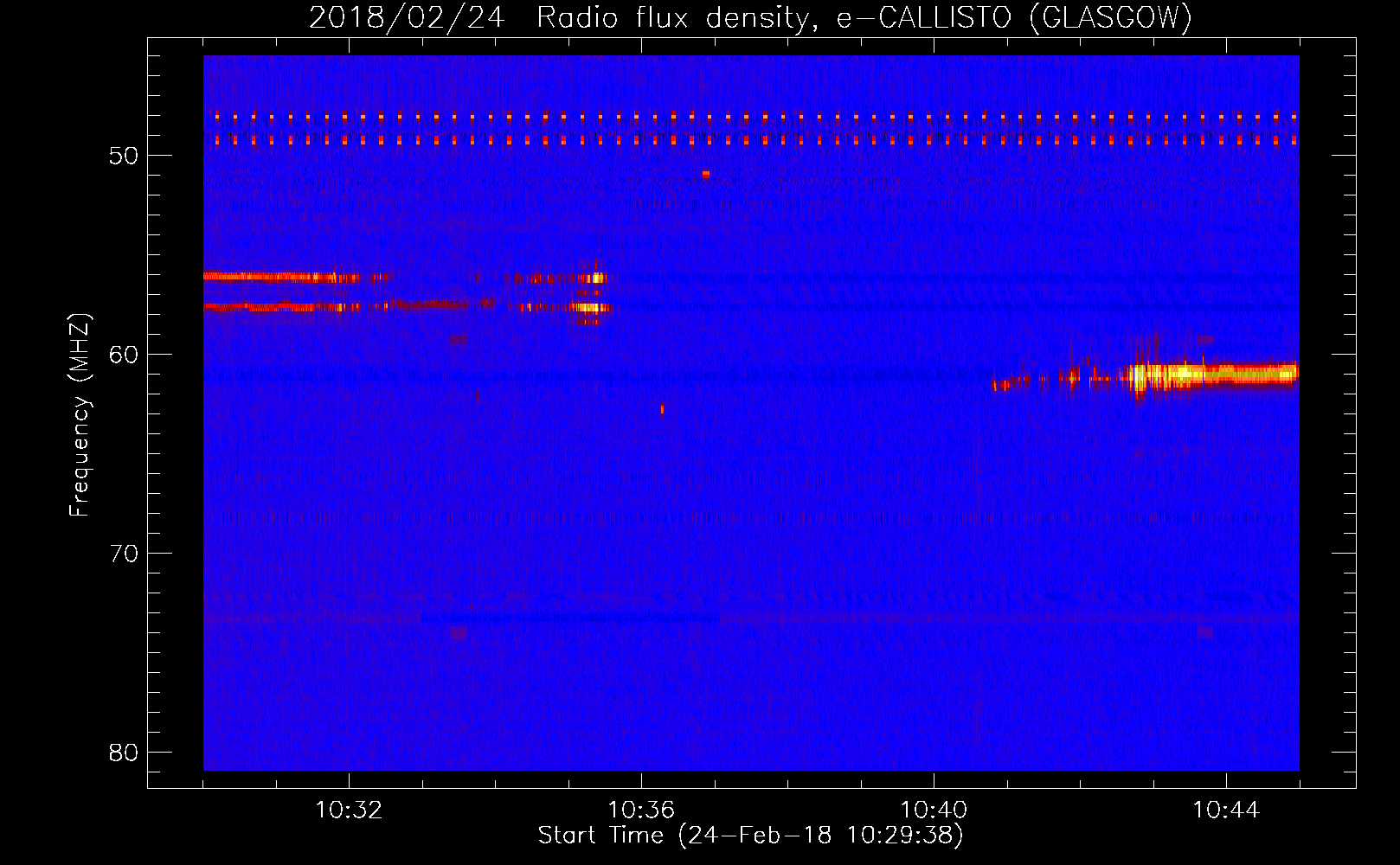Image resolution: width=1400 pixels, height=865 pixels.
Task: Click the small orange dot near 63 MHz
Action: pyautogui.click(x=662, y=409)
